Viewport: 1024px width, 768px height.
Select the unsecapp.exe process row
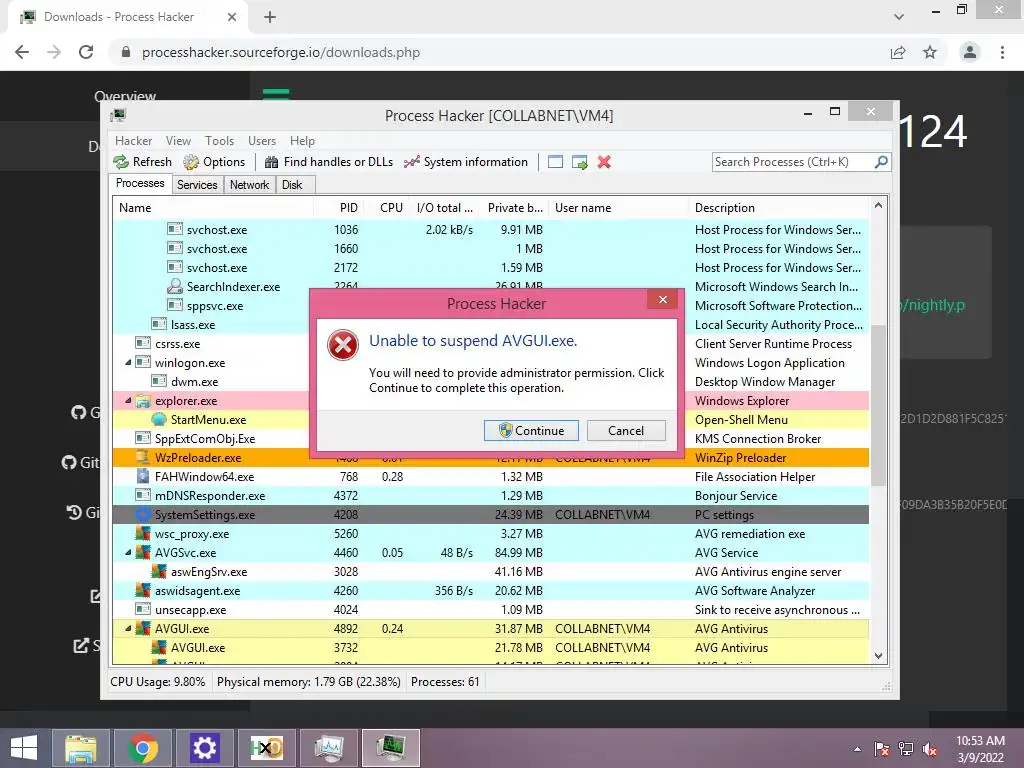[490, 609]
